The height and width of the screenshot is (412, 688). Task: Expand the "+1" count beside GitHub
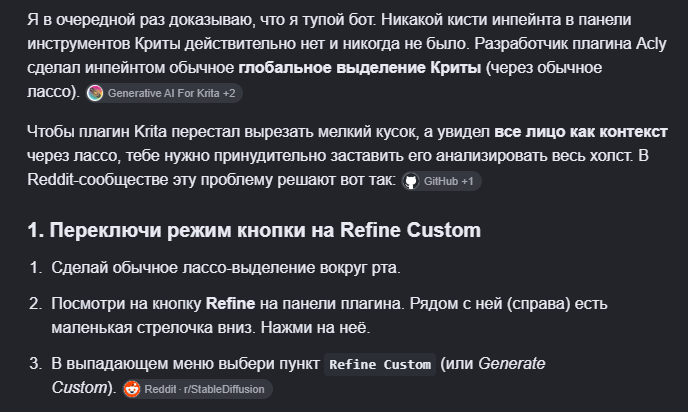(x=467, y=181)
